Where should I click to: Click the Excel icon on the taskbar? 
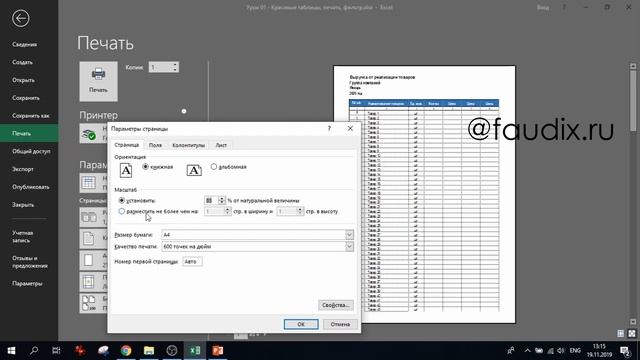[195, 351]
